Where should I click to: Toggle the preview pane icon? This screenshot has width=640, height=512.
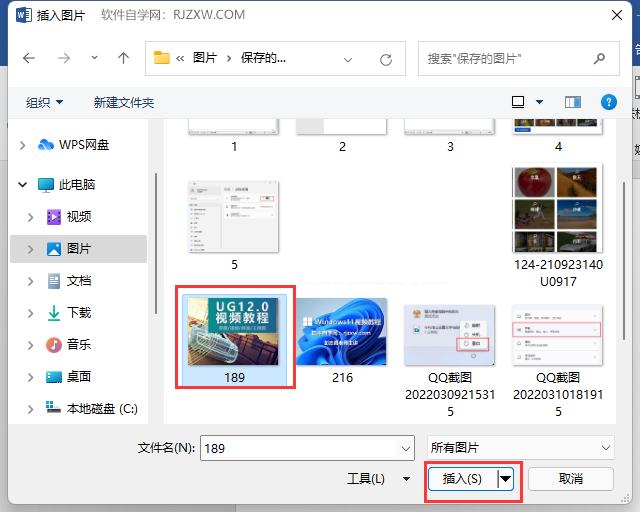pyautogui.click(x=573, y=102)
